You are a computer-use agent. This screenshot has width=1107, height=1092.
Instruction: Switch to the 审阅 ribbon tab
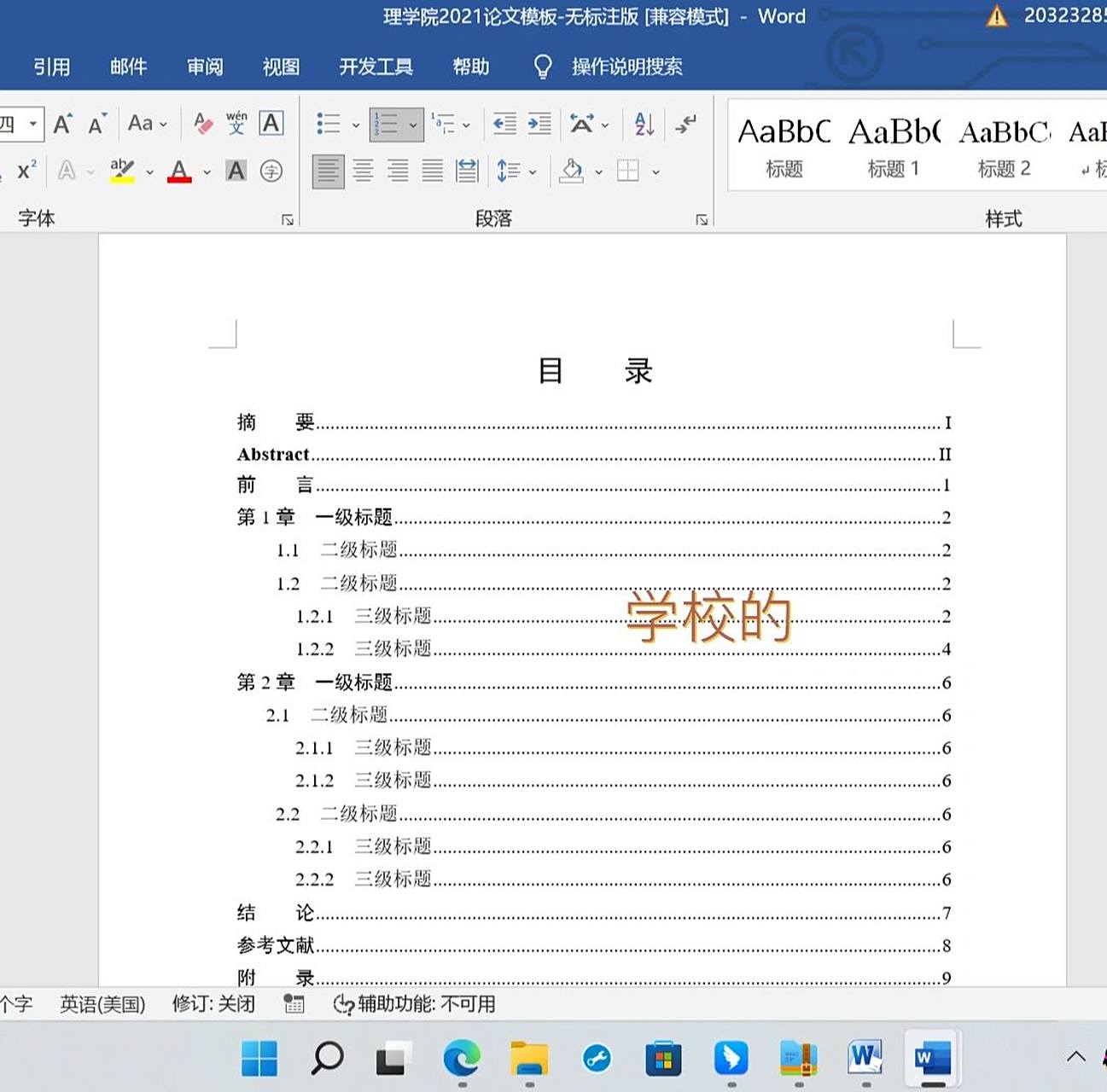(x=203, y=67)
